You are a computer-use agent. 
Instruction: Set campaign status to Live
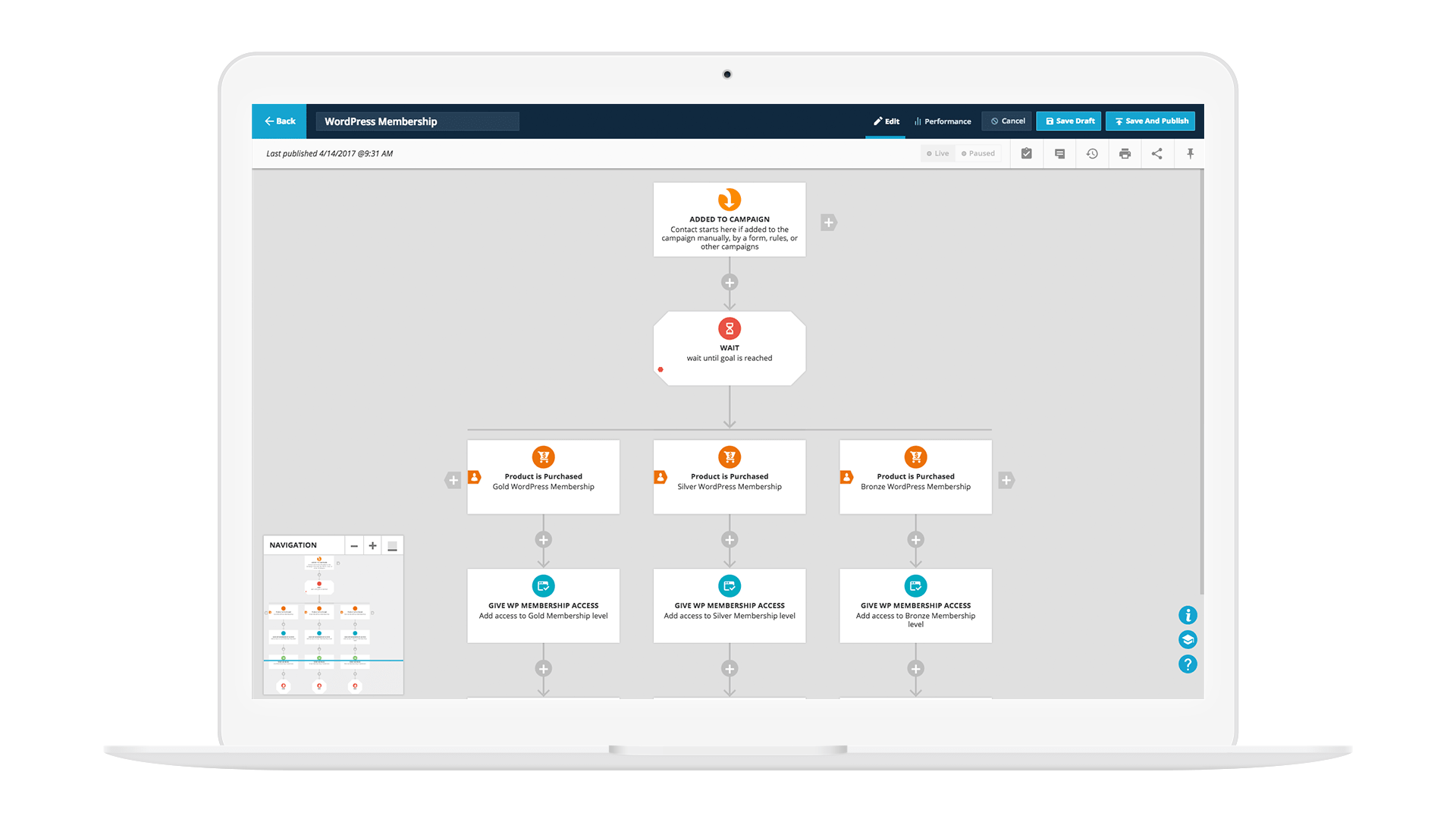tap(938, 154)
